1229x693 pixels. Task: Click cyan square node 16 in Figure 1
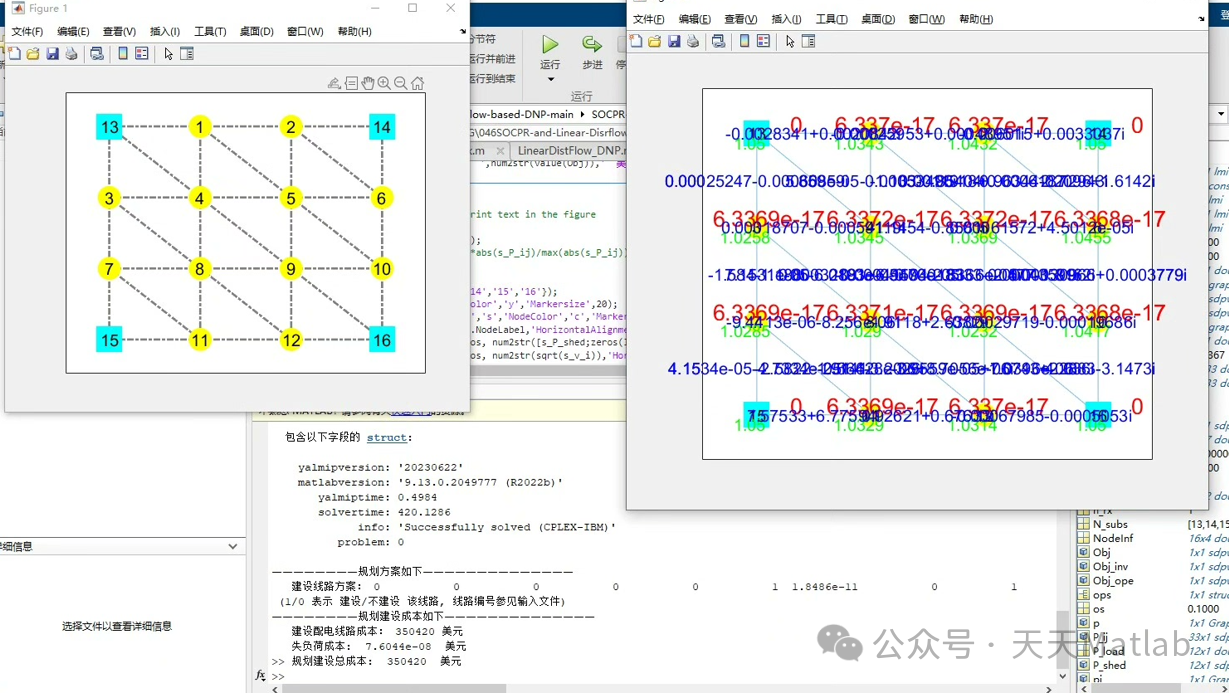381,340
